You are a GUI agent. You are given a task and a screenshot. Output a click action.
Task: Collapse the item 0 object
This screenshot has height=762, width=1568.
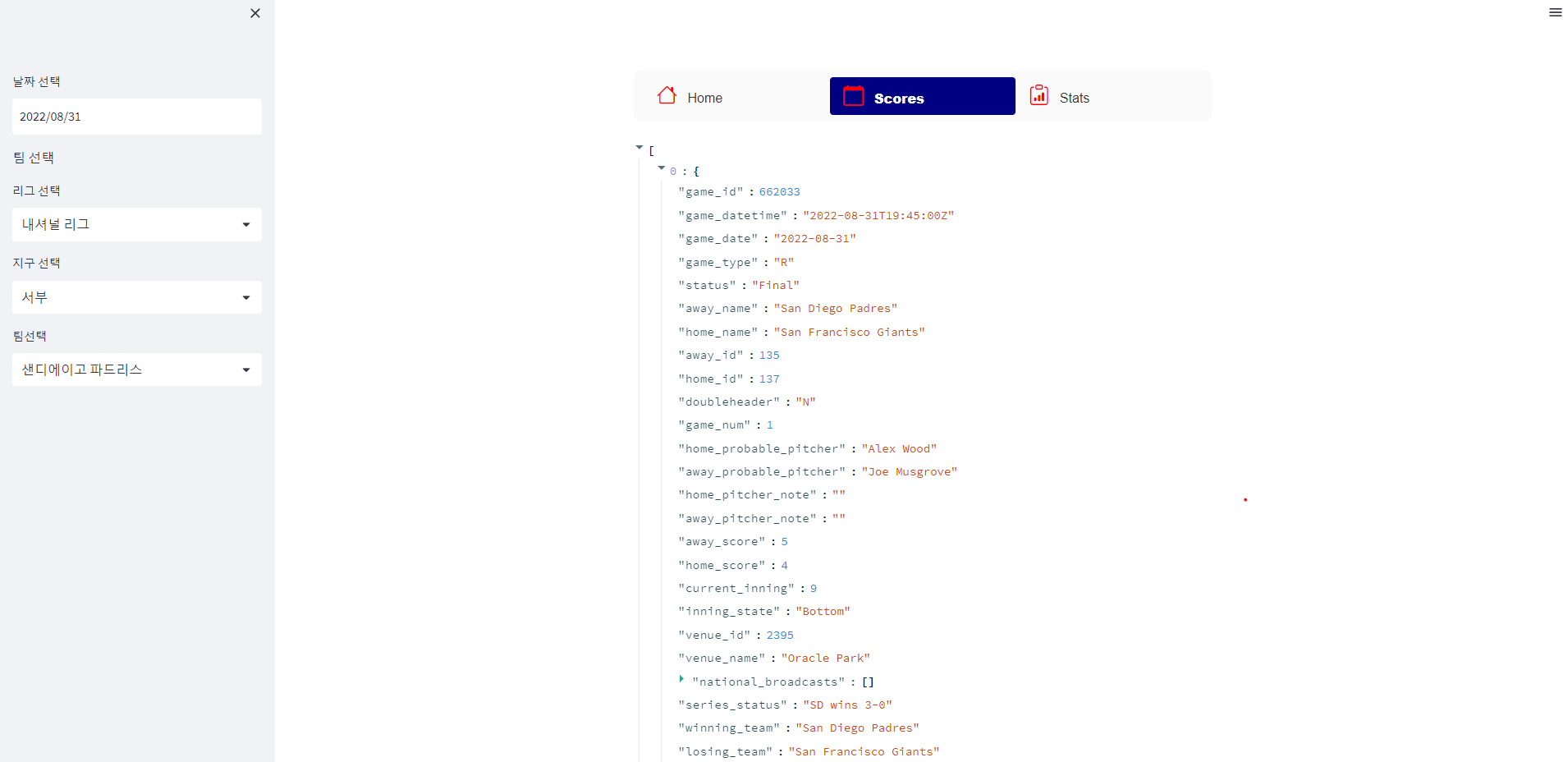(x=662, y=168)
